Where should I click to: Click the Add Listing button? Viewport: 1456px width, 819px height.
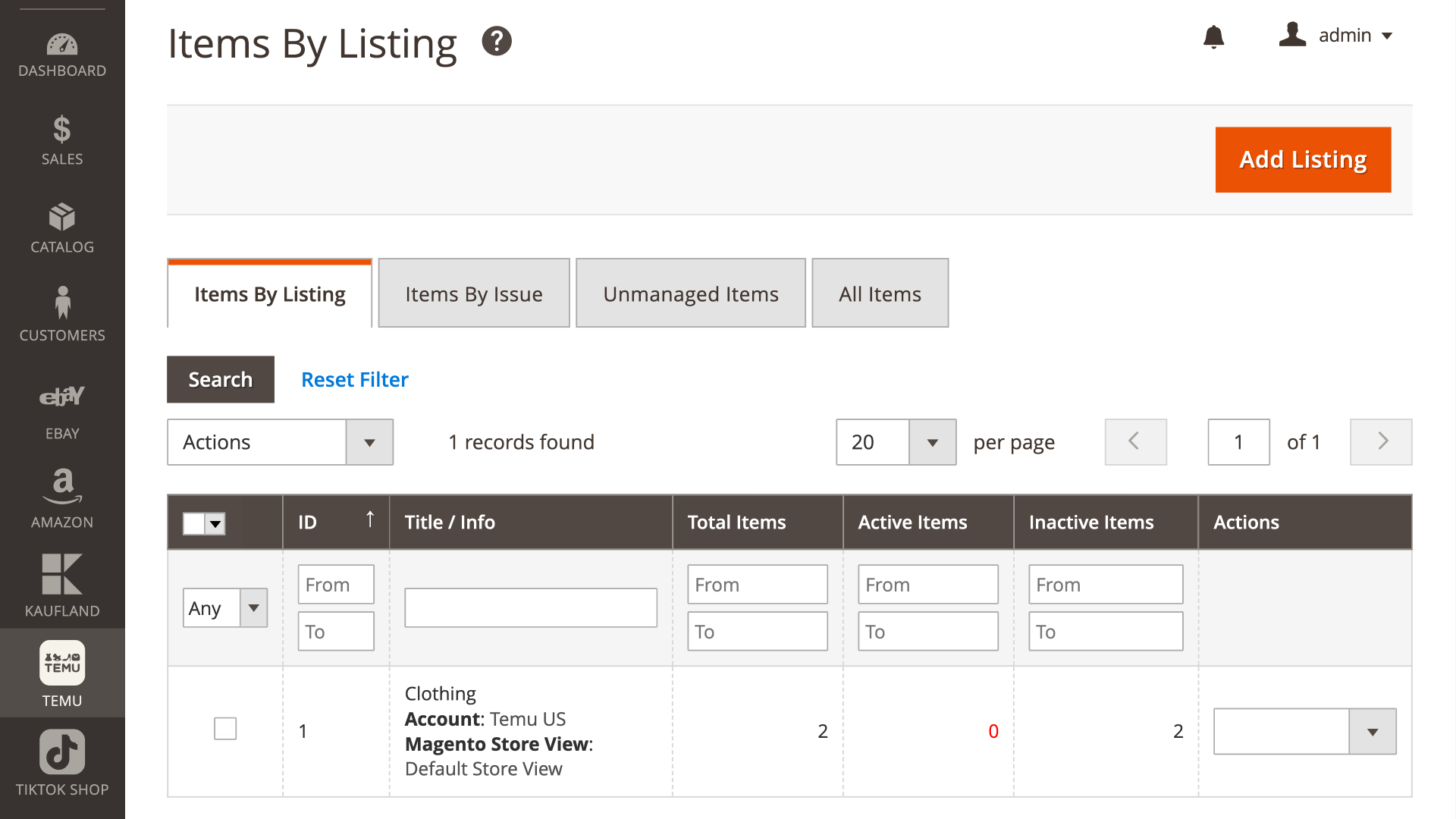tap(1303, 159)
